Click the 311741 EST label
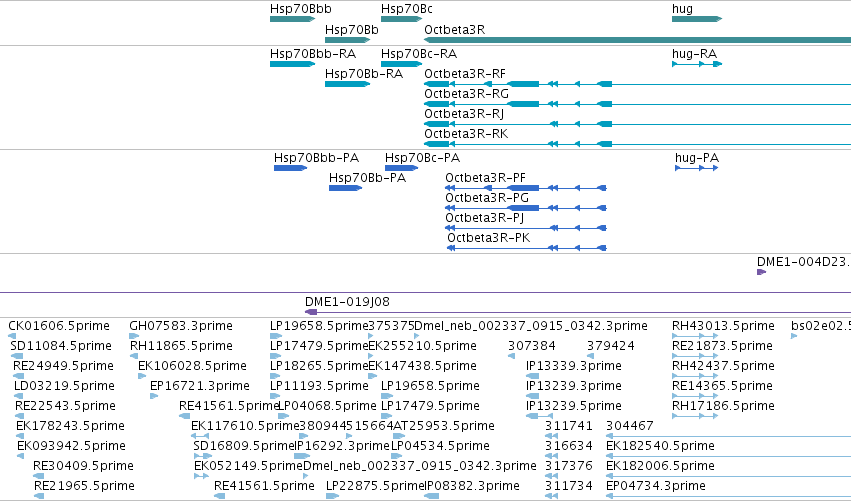The width and height of the screenshot is (851, 501). tap(568, 426)
